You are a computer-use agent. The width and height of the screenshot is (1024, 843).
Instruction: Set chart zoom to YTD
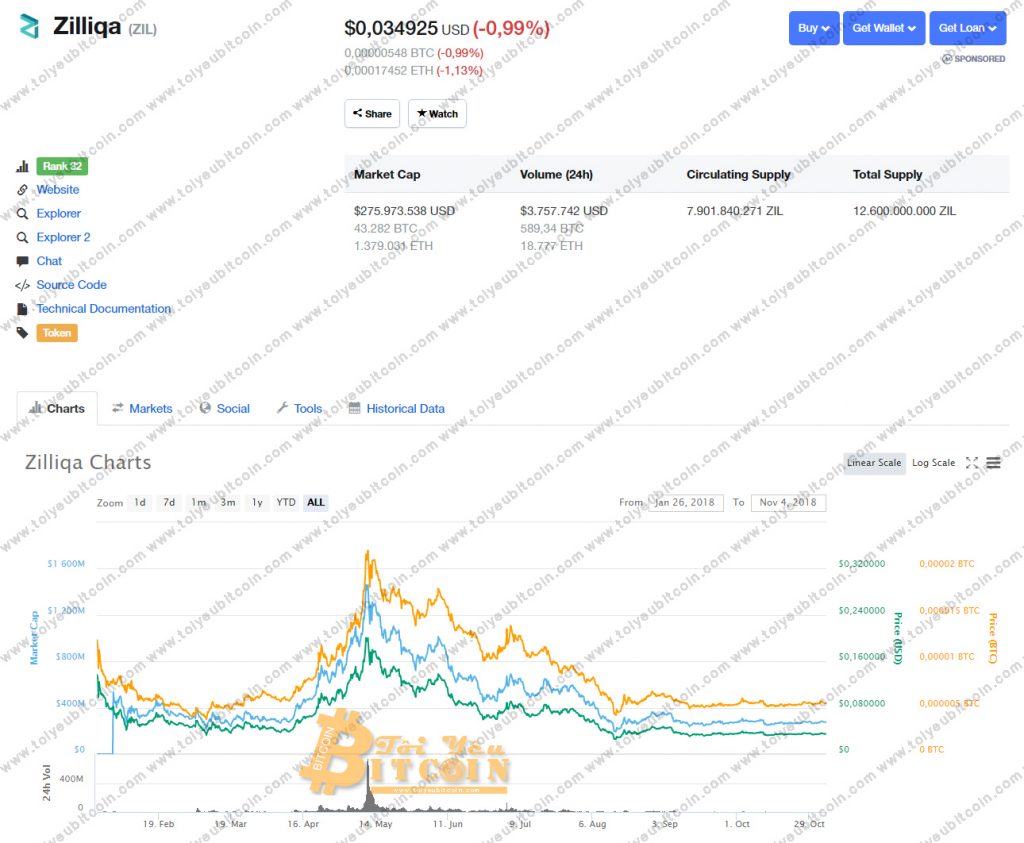coord(286,503)
